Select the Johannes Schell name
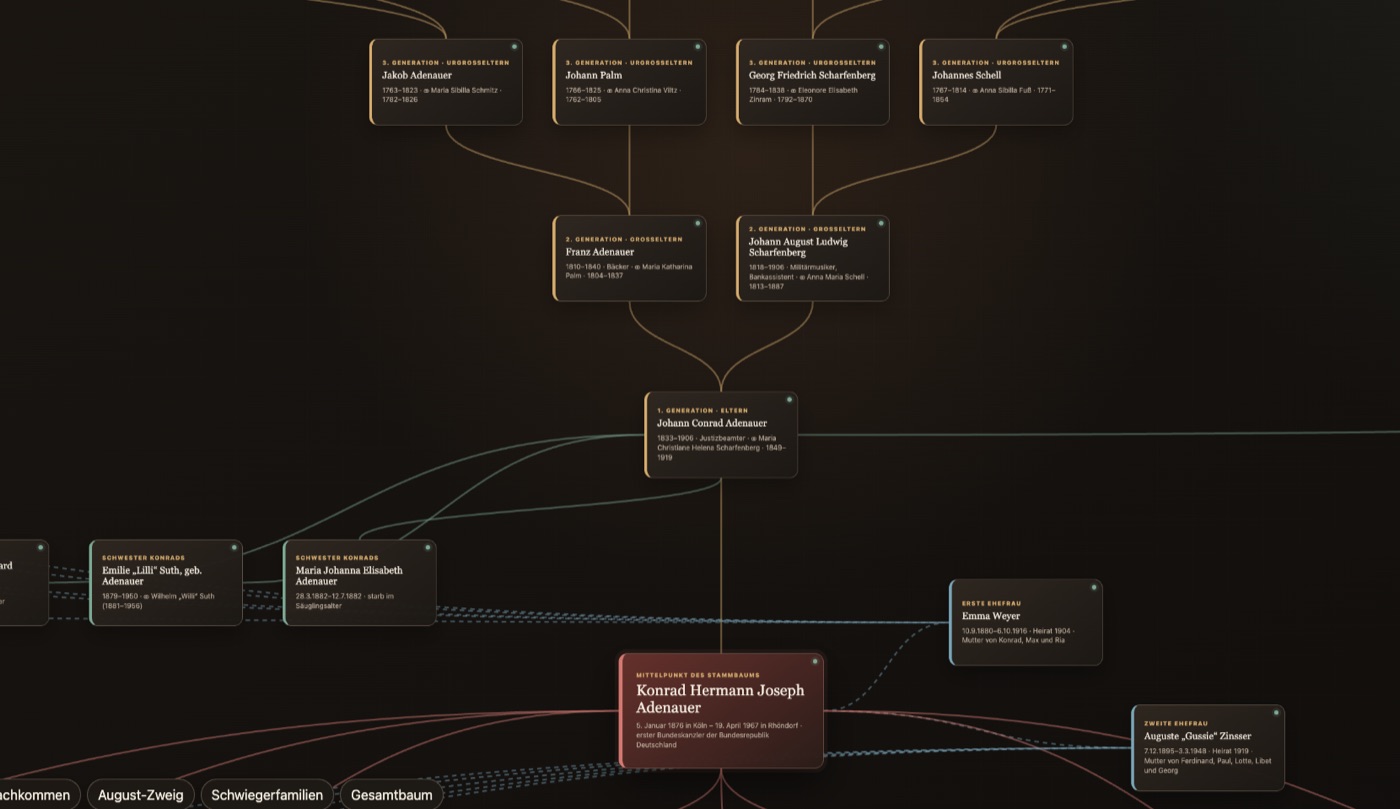The width and height of the screenshot is (1400, 809). click(967, 75)
